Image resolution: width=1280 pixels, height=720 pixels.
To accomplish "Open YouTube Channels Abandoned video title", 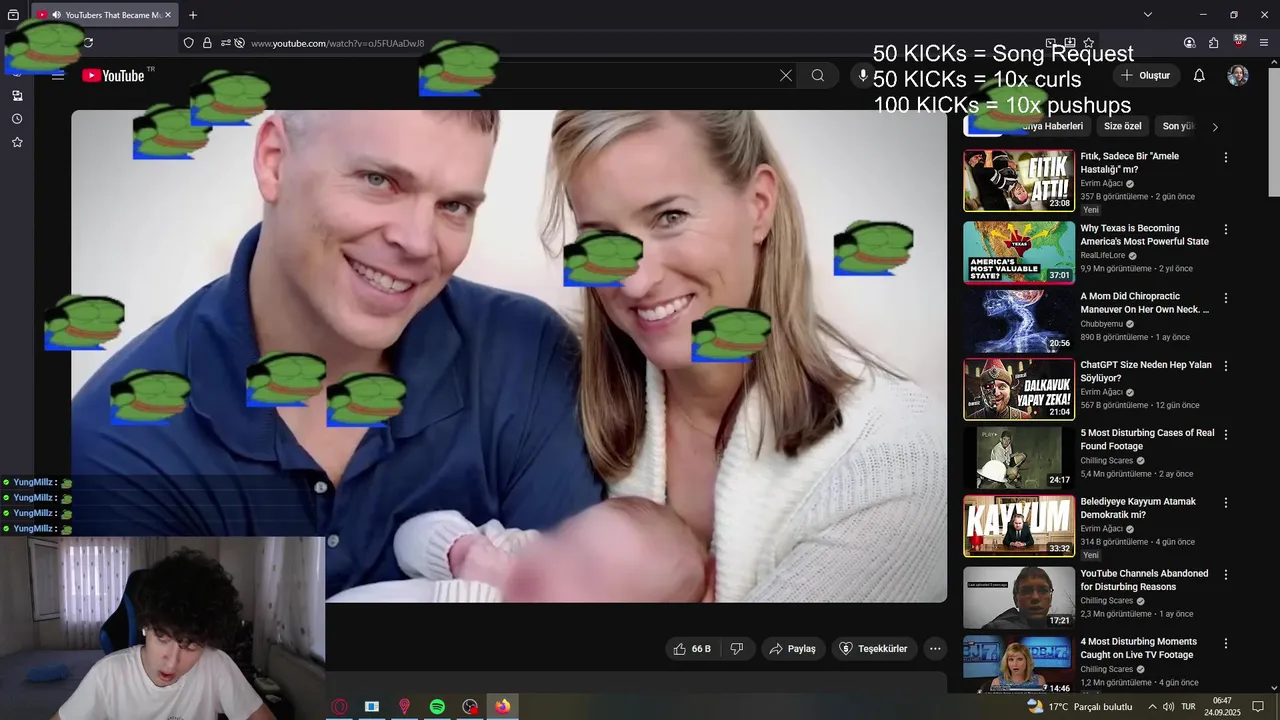I will point(1144,580).
